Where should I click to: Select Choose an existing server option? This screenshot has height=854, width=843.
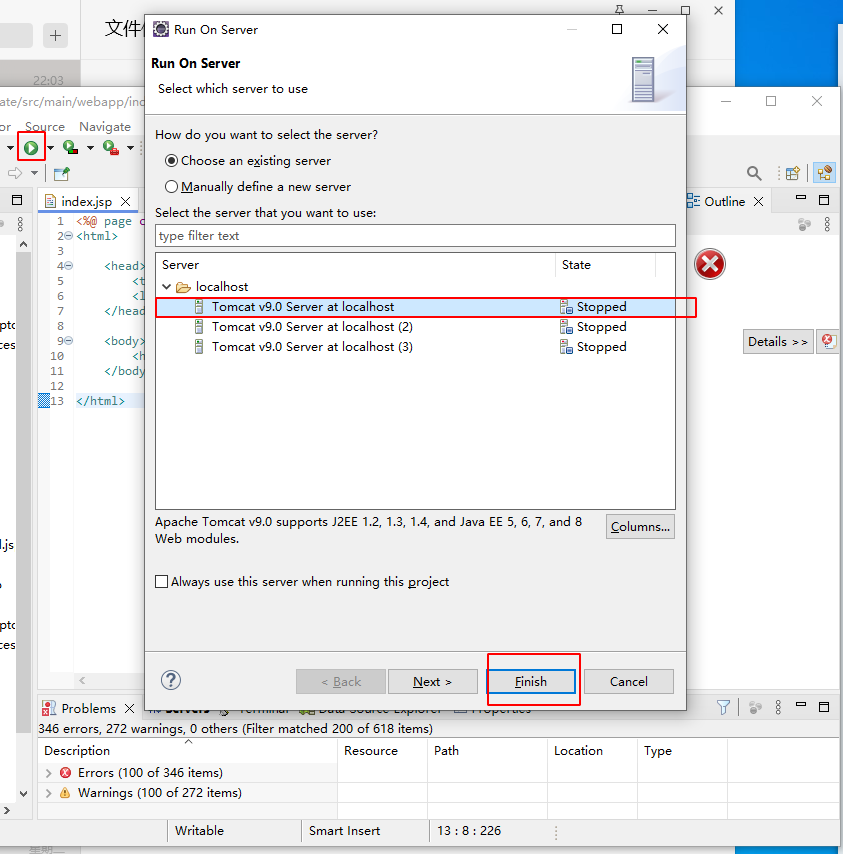[172, 160]
